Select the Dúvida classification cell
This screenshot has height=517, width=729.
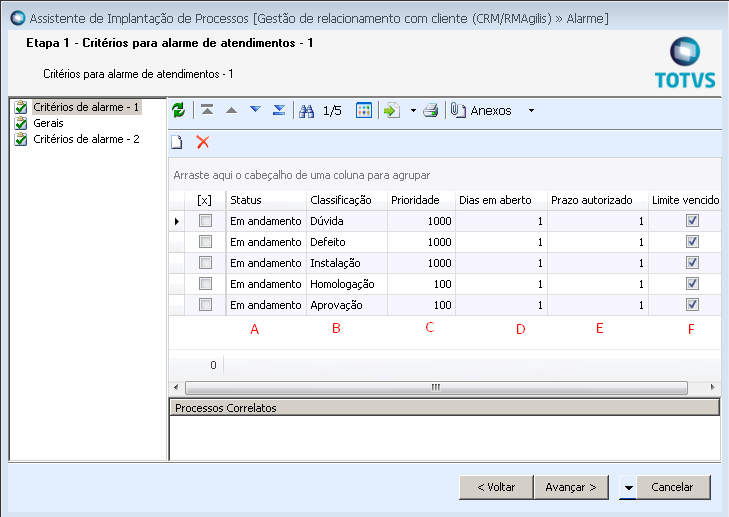pos(347,221)
